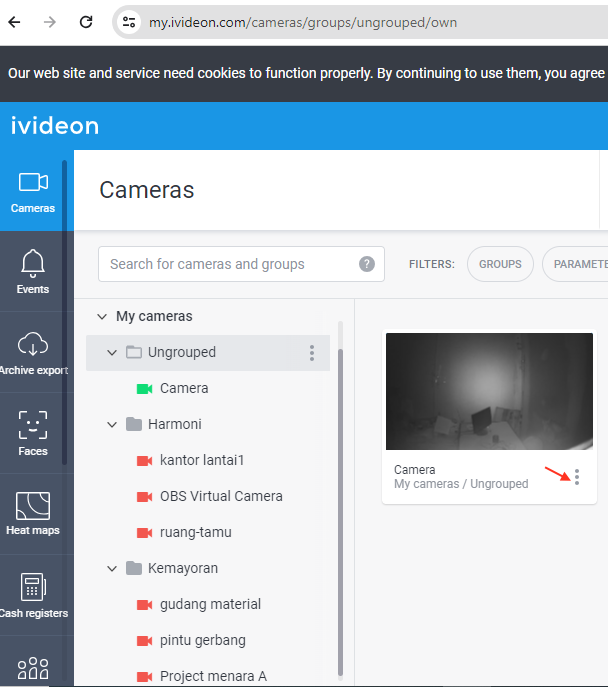Click the Kemayoran folder icon
The image size is (608, 687).
[134, 568]
